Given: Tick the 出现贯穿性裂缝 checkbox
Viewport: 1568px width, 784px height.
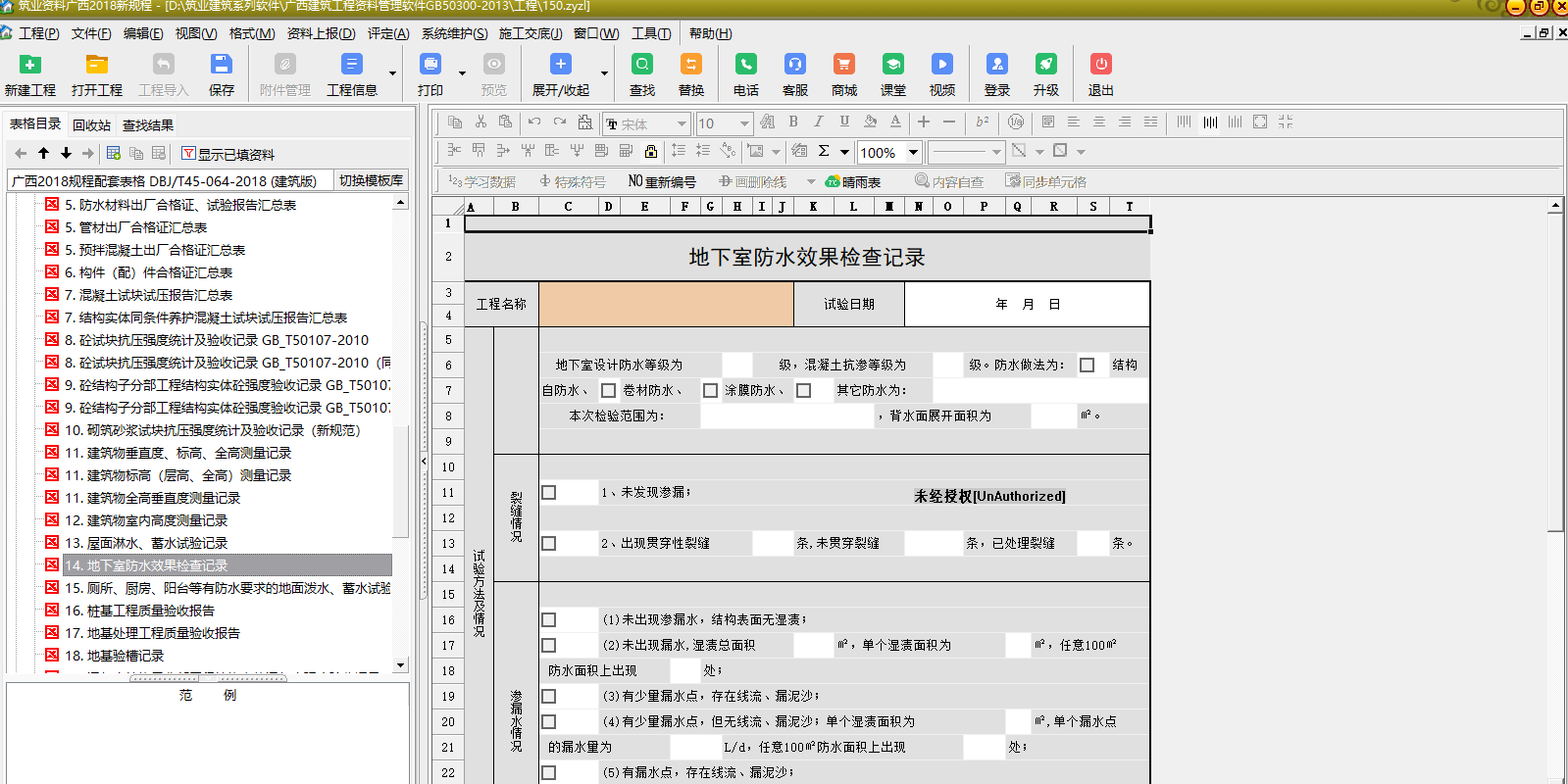Looking at the screenshot, I should click(x=549, y=544).
